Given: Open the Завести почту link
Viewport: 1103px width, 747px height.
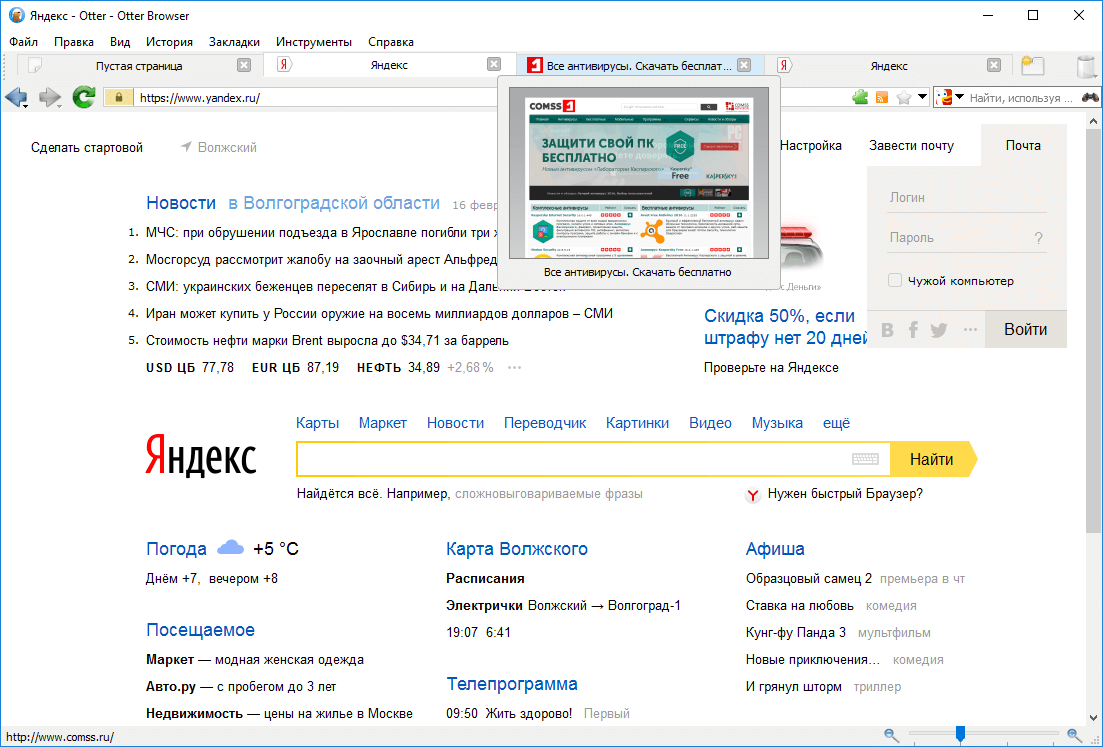Looking at the screenshot, I should click(911, 146).
